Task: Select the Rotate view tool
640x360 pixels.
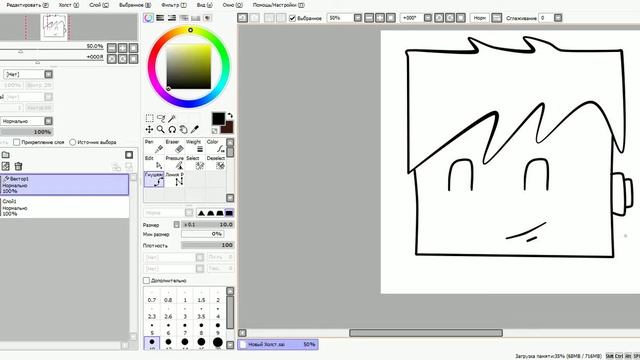Action: (172, 129)
